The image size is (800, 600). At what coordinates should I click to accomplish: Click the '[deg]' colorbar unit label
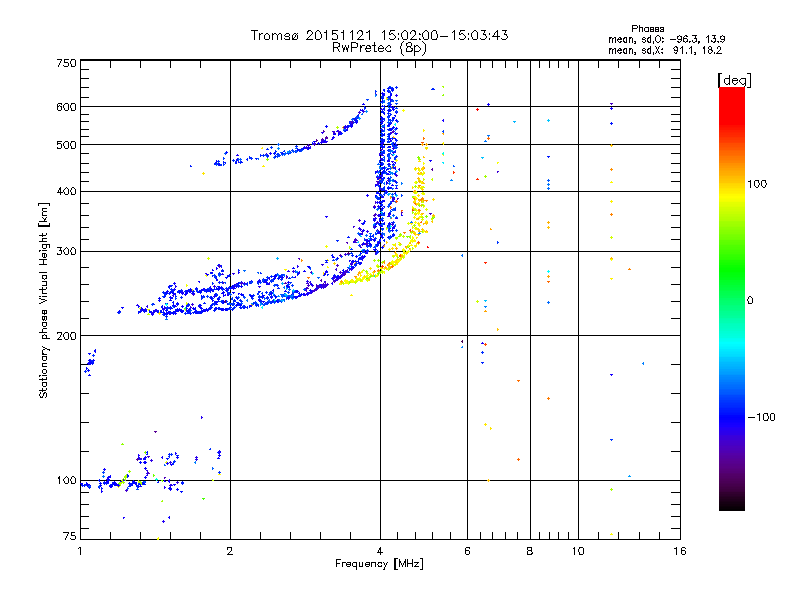(x=734, y=80)
